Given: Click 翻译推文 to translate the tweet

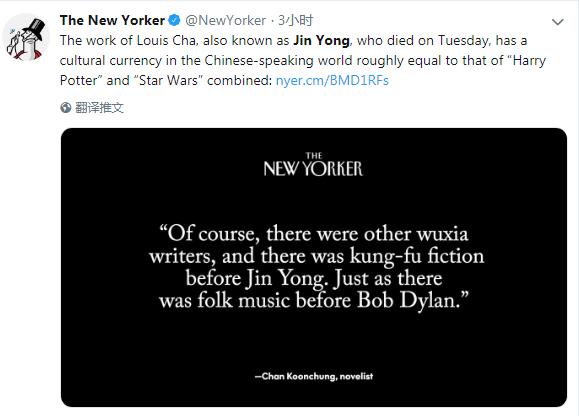Looking at the screenshot, I should point(99,108).
